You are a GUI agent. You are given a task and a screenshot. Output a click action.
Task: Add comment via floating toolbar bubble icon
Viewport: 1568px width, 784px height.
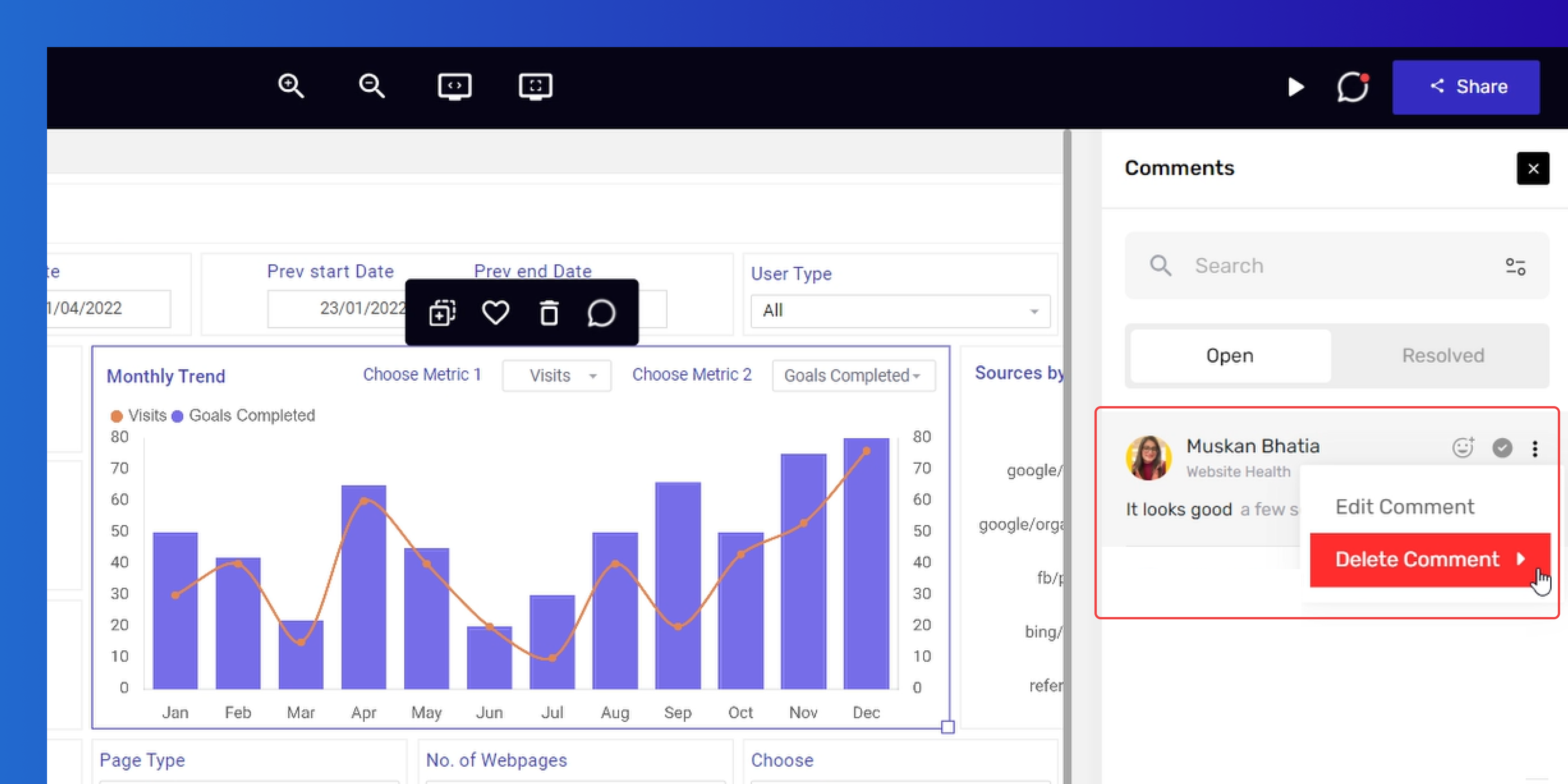pos(601,313)
